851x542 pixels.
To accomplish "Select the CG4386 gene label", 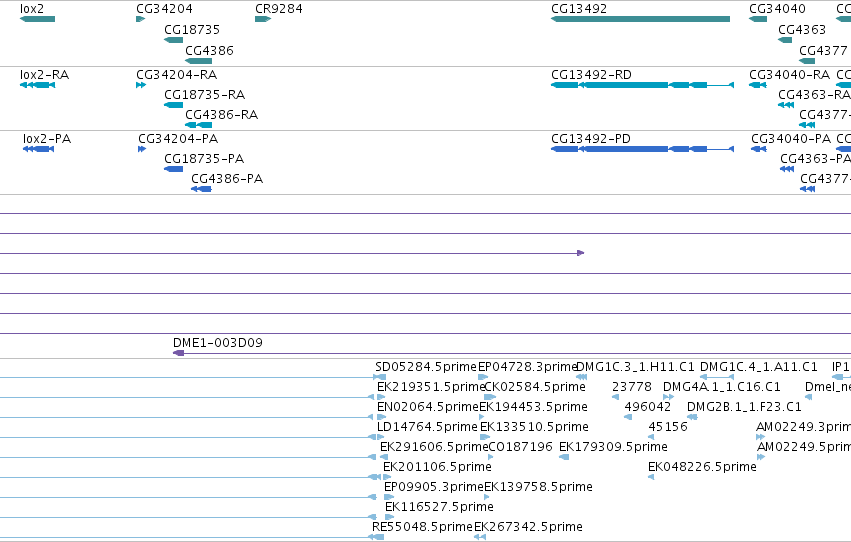I will (209, 50).
